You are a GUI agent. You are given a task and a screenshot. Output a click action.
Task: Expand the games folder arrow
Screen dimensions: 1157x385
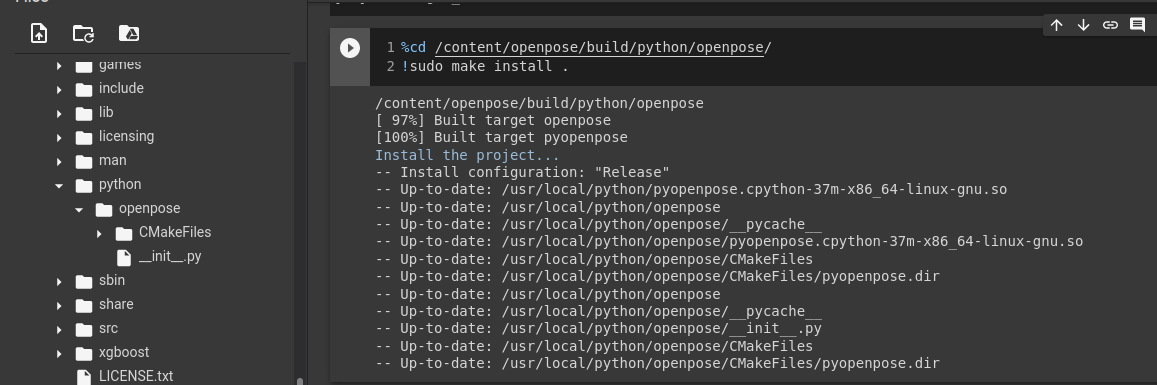[x=59, y=66]
